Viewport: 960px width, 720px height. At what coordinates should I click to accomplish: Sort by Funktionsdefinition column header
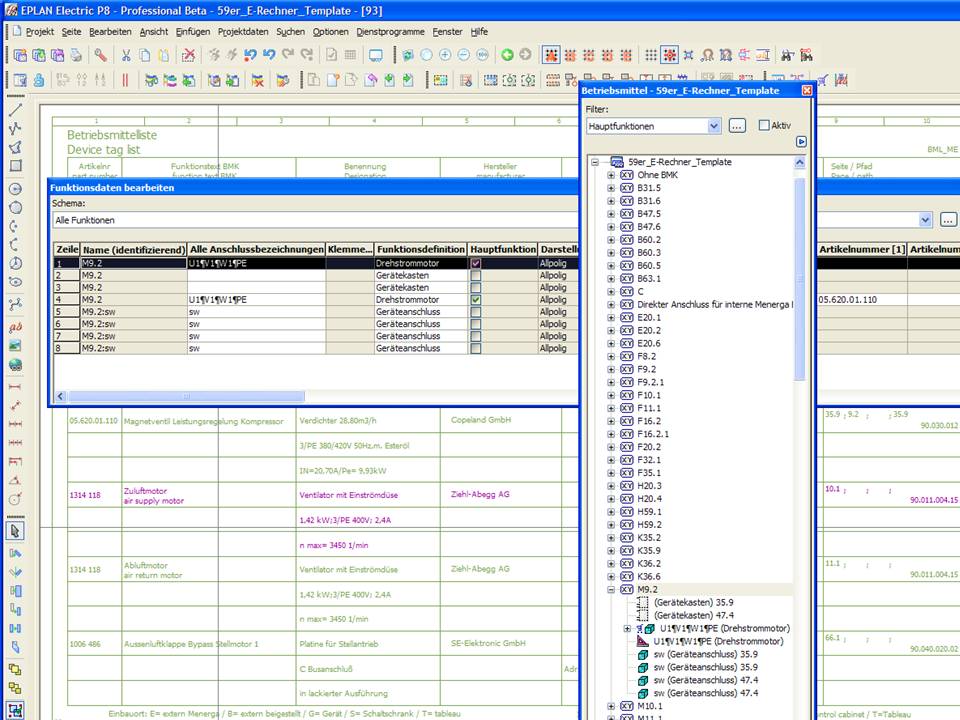421,249
